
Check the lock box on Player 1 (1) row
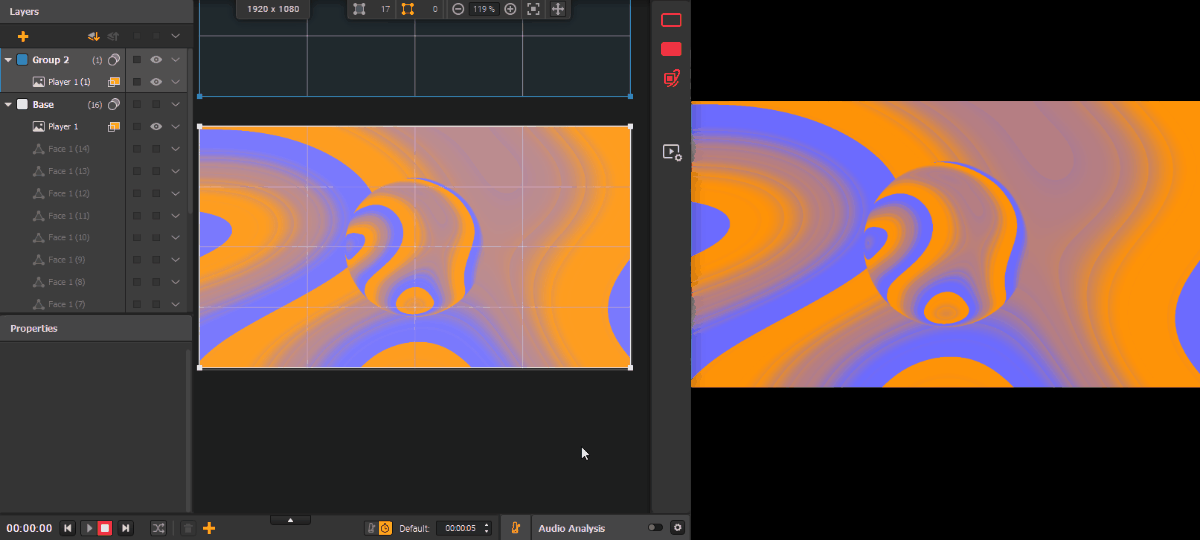click(x=137, y=82)
